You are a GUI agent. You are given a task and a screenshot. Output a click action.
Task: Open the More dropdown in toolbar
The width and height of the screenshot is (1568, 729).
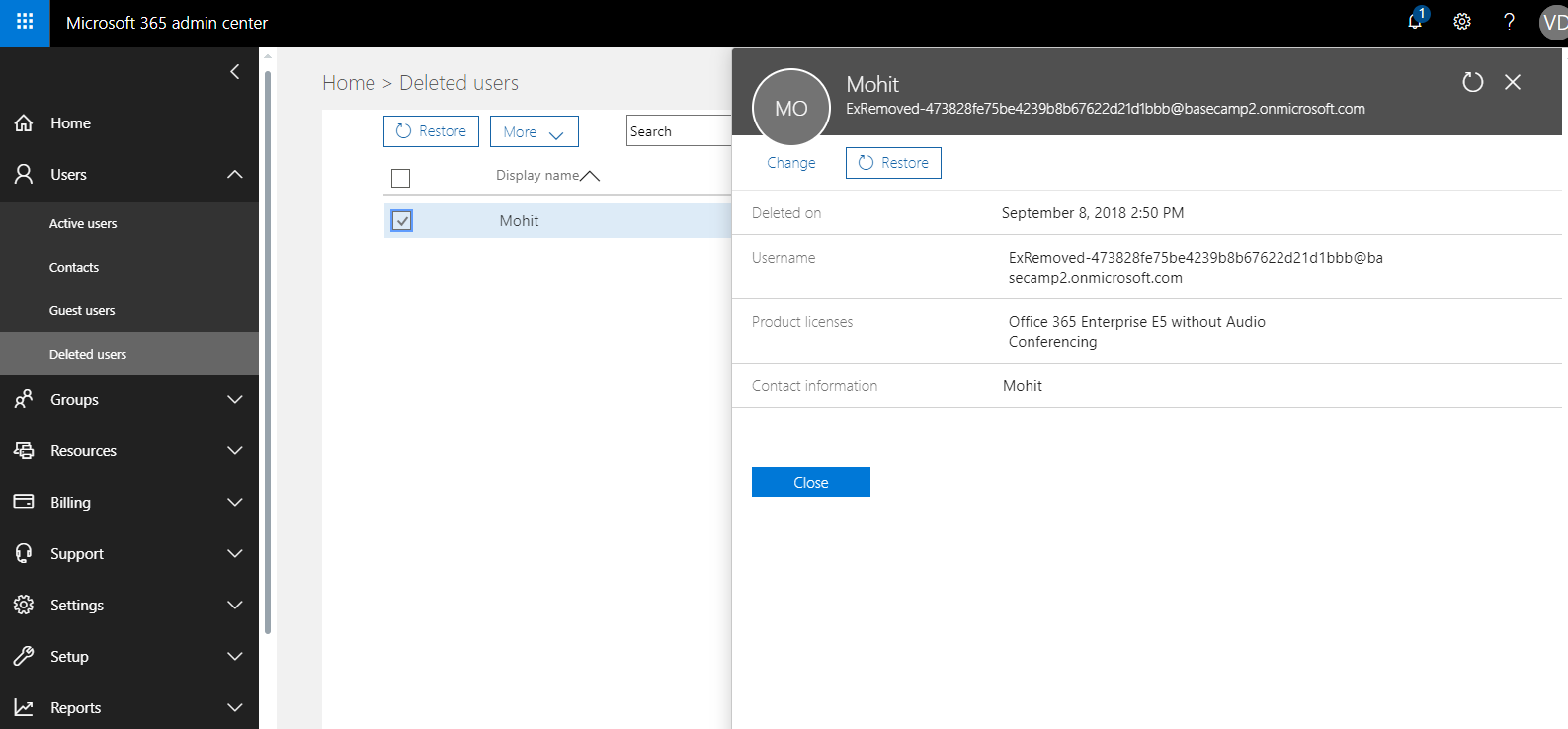[535, 131]
